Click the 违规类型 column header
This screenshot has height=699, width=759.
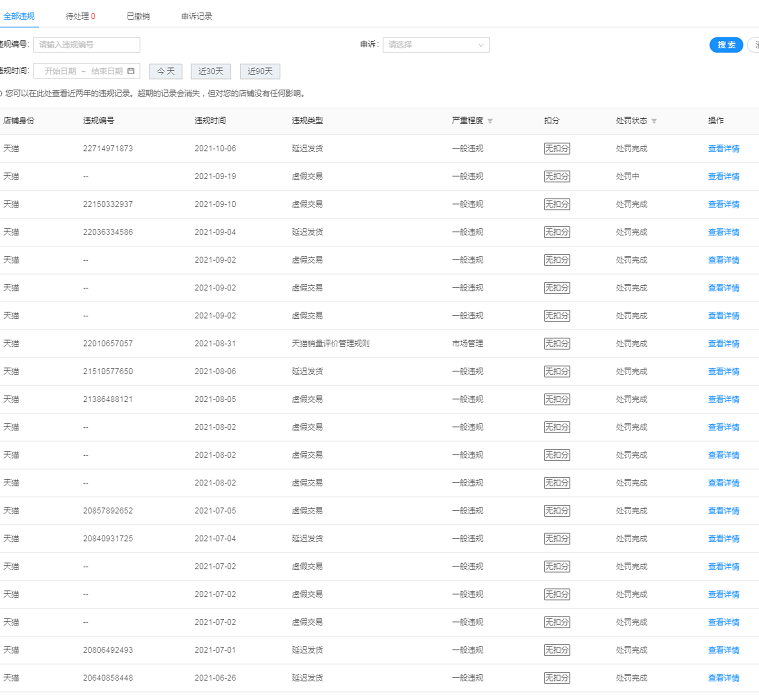307,121
